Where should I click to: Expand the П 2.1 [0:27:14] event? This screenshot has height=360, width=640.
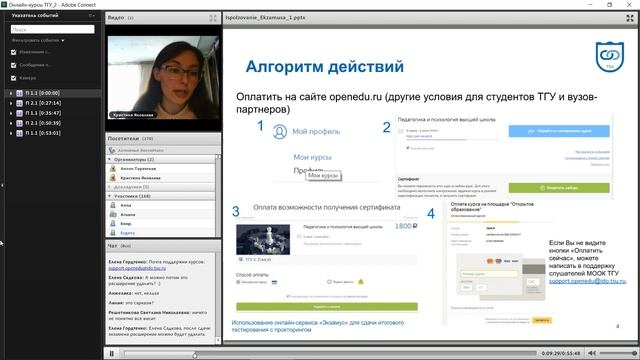[11, 103]
